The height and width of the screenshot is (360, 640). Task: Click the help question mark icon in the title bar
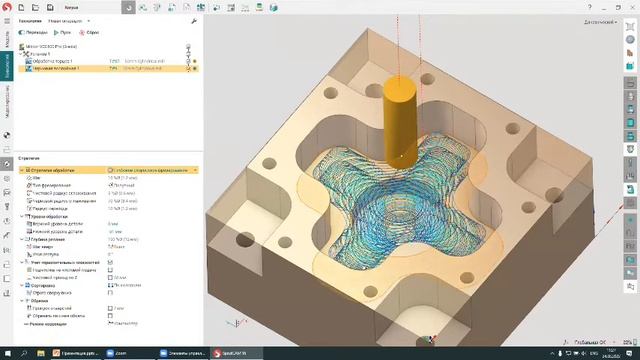[590, 7]
